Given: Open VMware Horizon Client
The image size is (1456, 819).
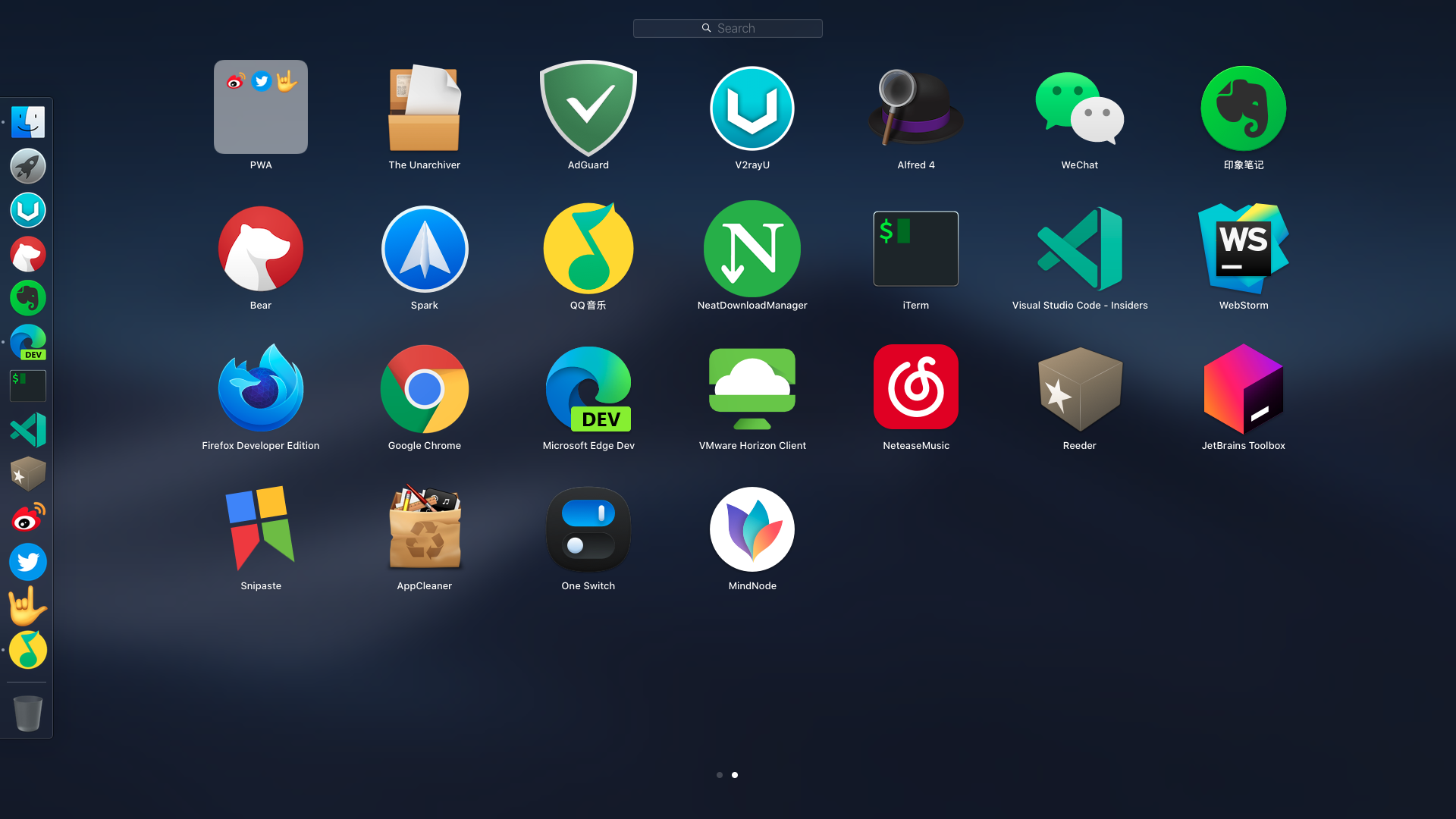Looking at the screenshot, I should (752, 389).
